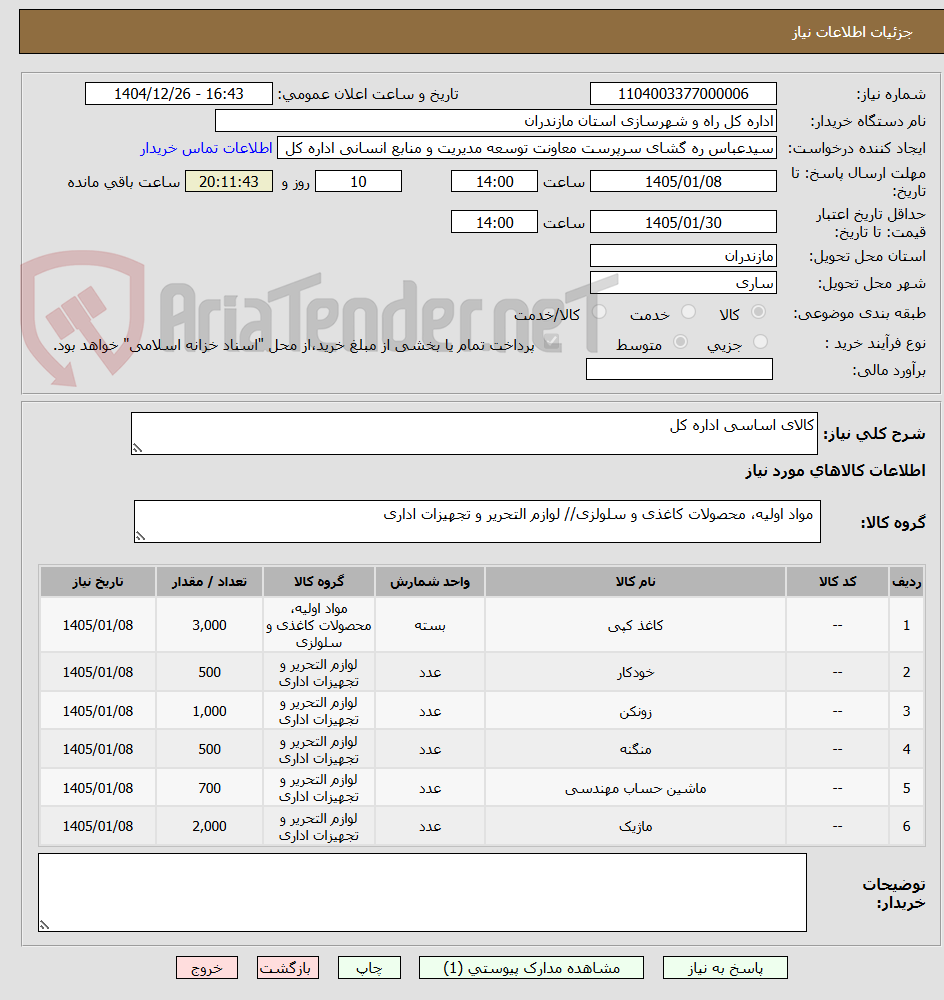The width and height of the screenshot is (944, 1000).
Task: Click the response deadline date 1405/01/08 field
Action: pos(683,182)
